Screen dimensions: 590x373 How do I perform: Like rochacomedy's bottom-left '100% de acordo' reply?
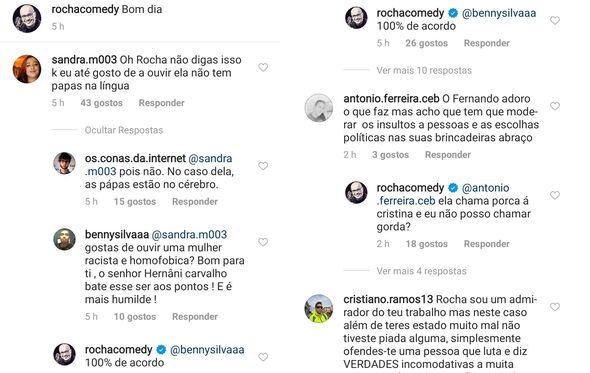click(263, 357)
